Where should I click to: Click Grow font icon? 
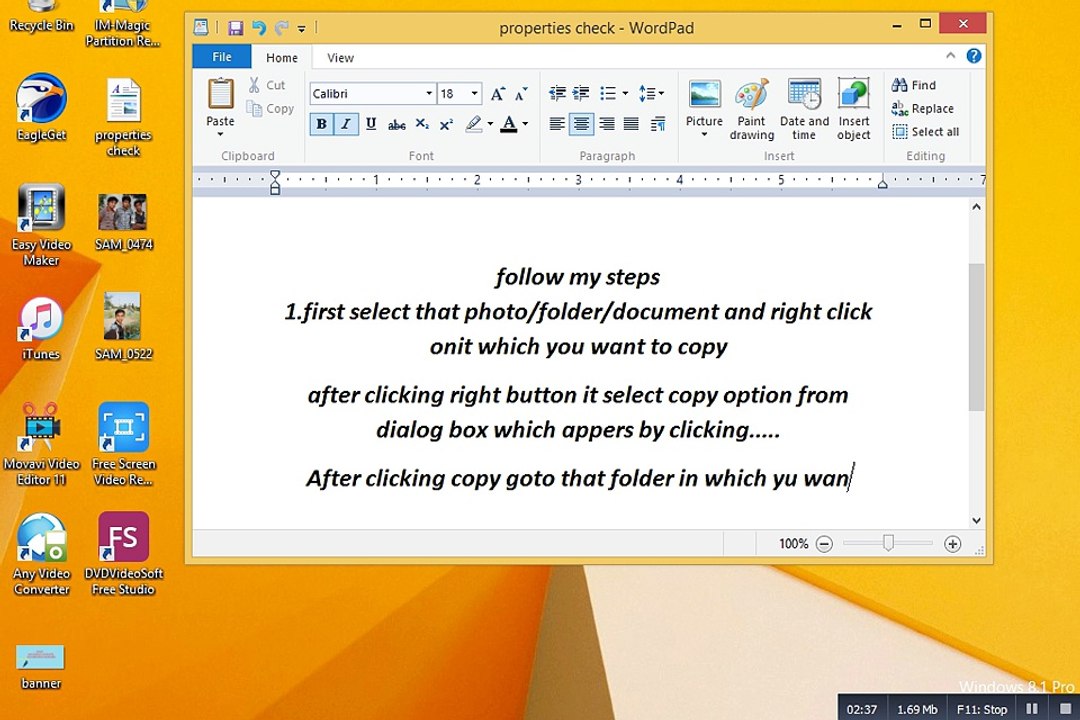pyautogui.click(x=497, y=94)
